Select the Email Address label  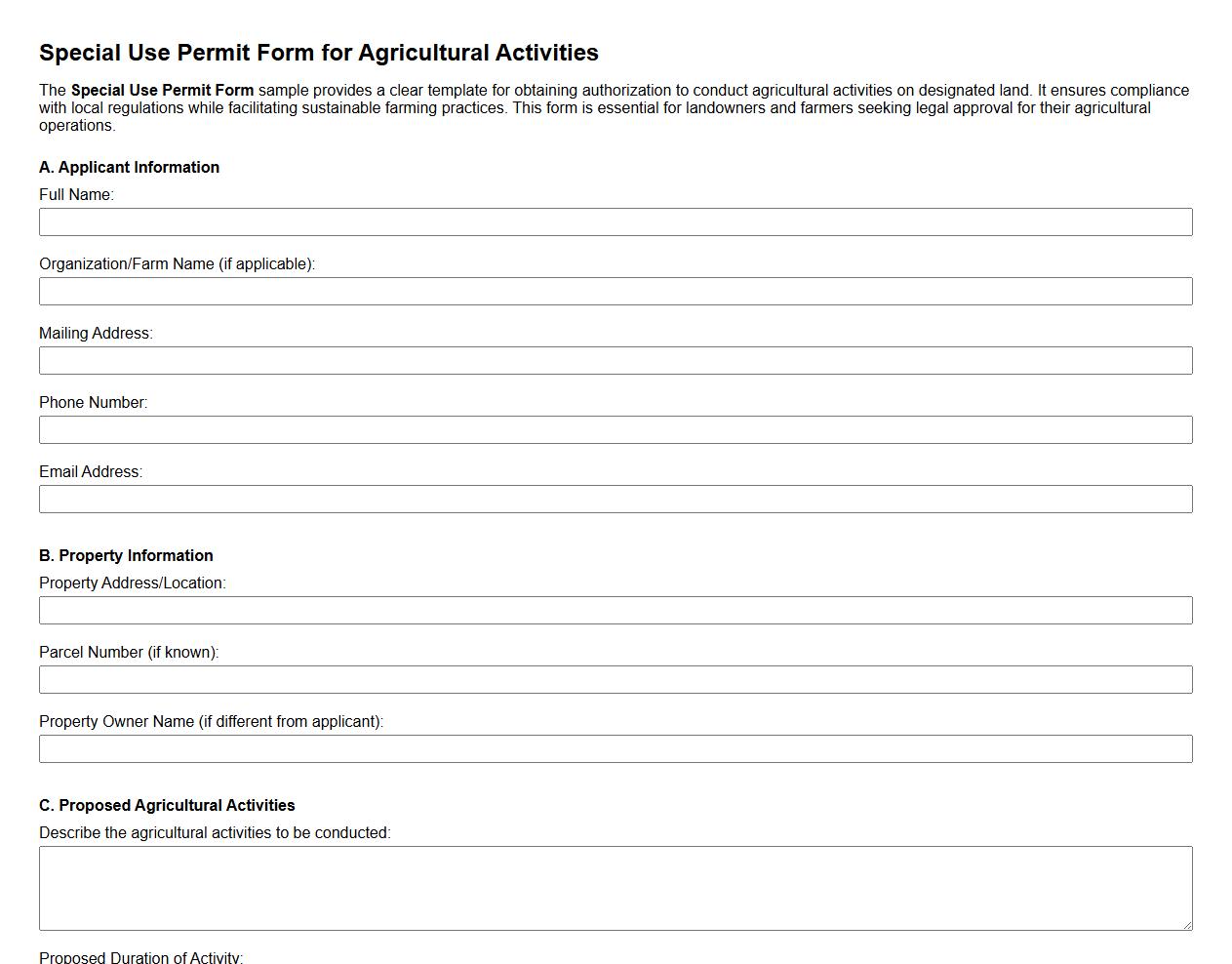coord(91,471)
